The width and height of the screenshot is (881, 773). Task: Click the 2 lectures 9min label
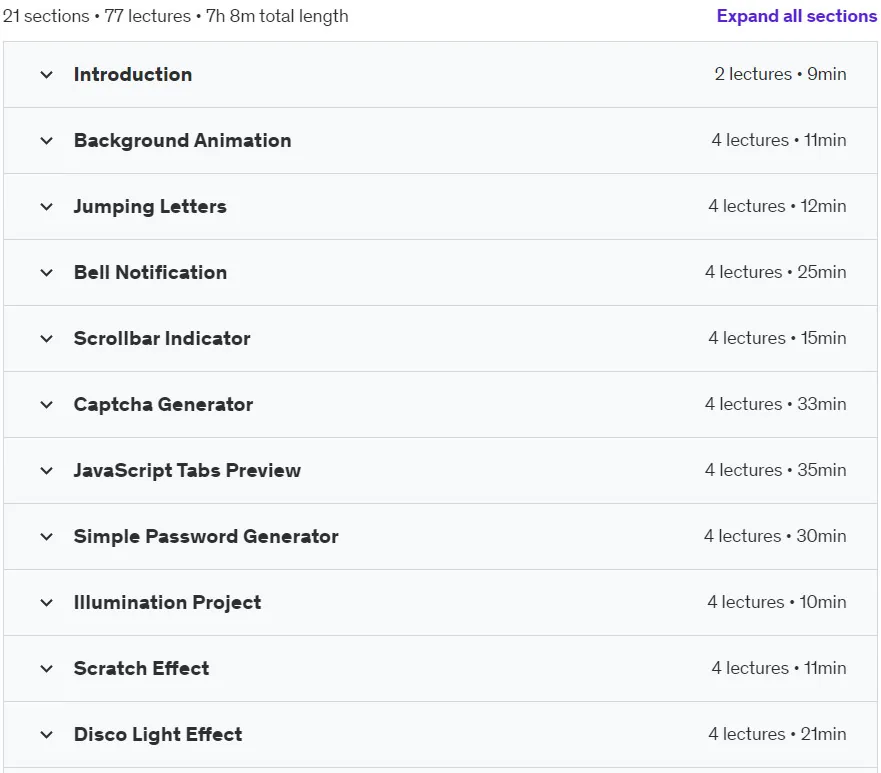point(780,74)
